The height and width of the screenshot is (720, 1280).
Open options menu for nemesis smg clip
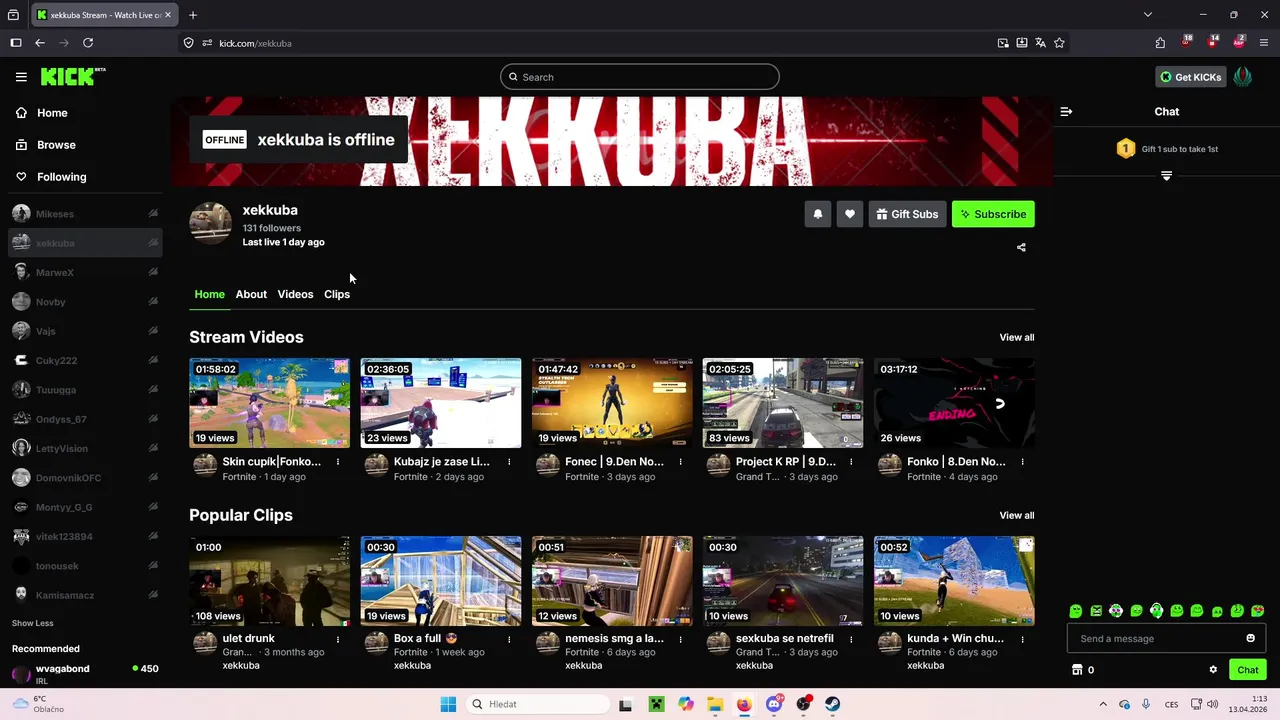pos(680,639)
